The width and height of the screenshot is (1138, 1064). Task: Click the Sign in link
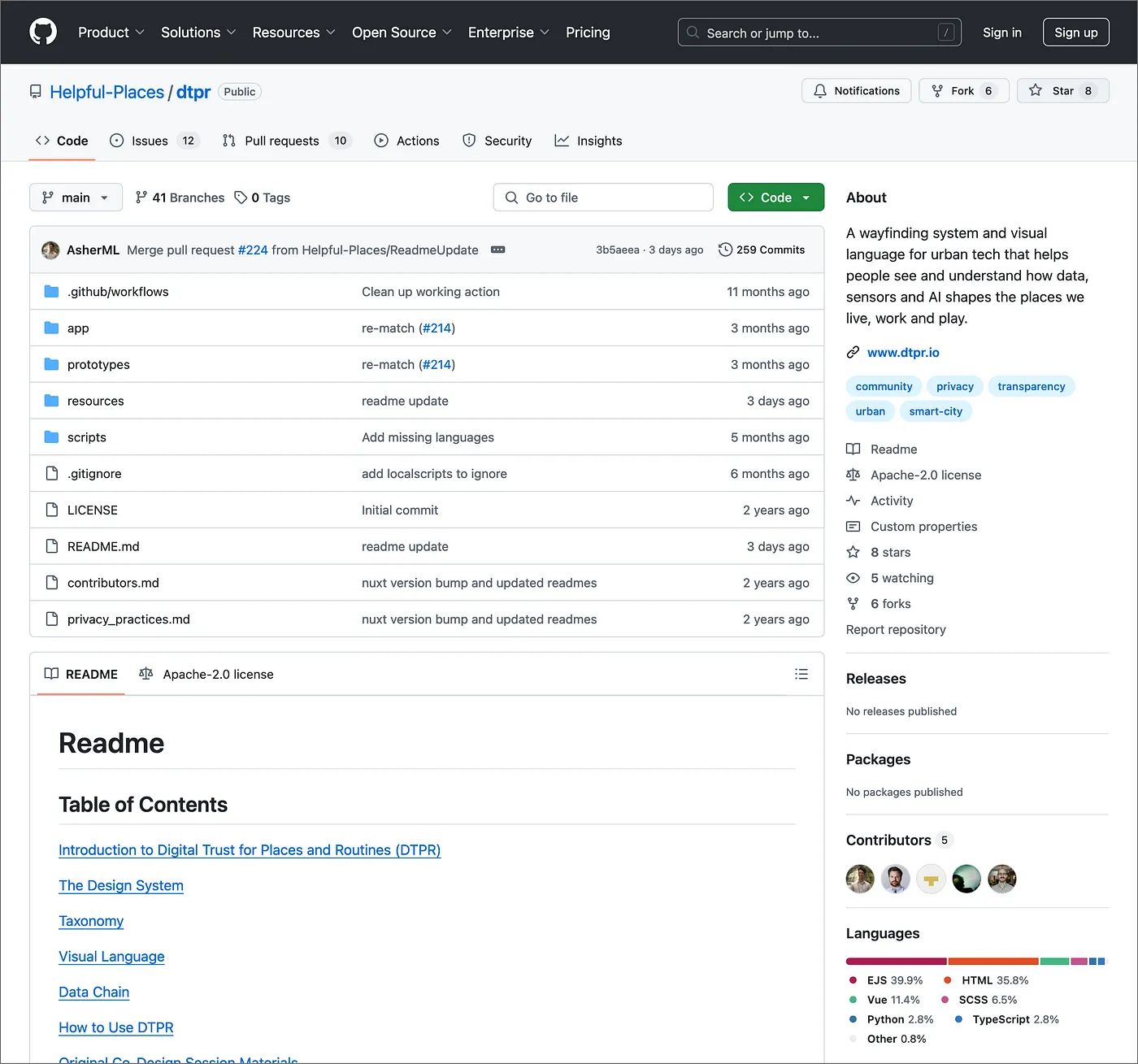coord(1001,33)
